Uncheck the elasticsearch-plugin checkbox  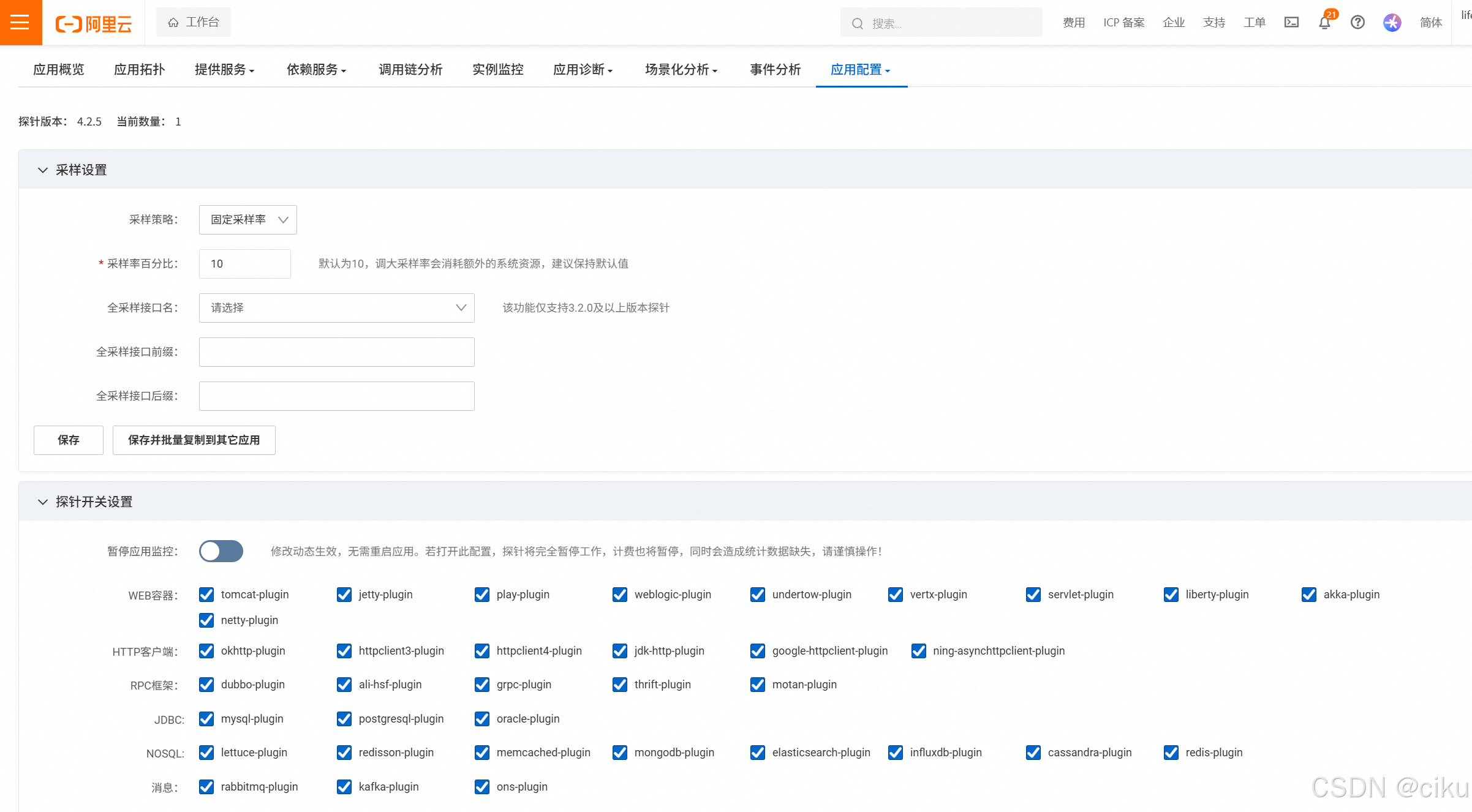point(758,753)
